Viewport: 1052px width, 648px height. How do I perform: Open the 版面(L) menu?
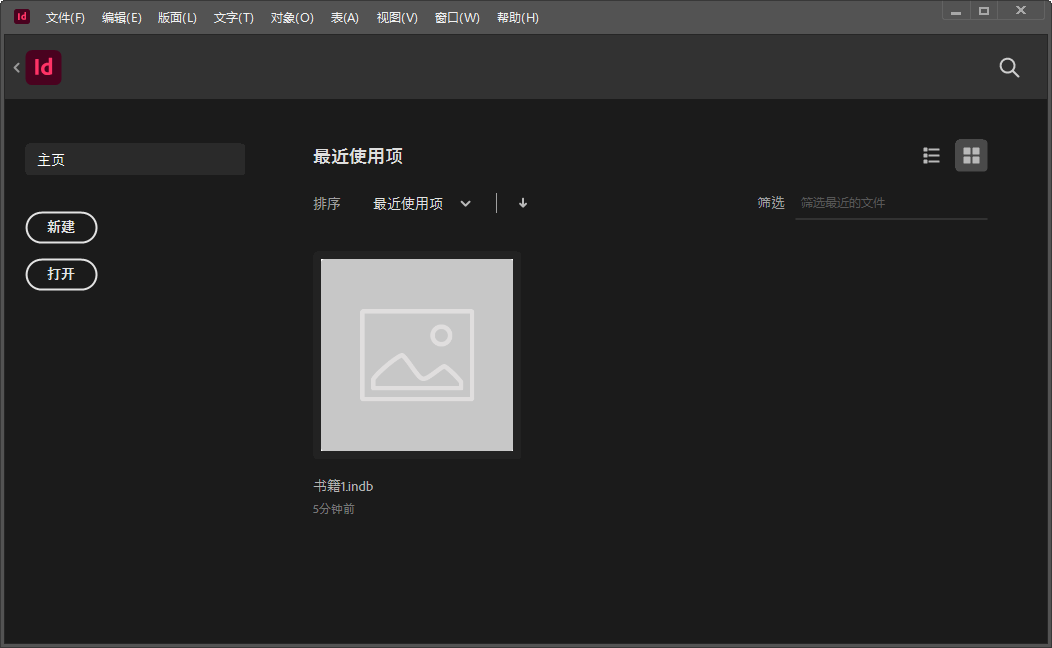[177, 18]
